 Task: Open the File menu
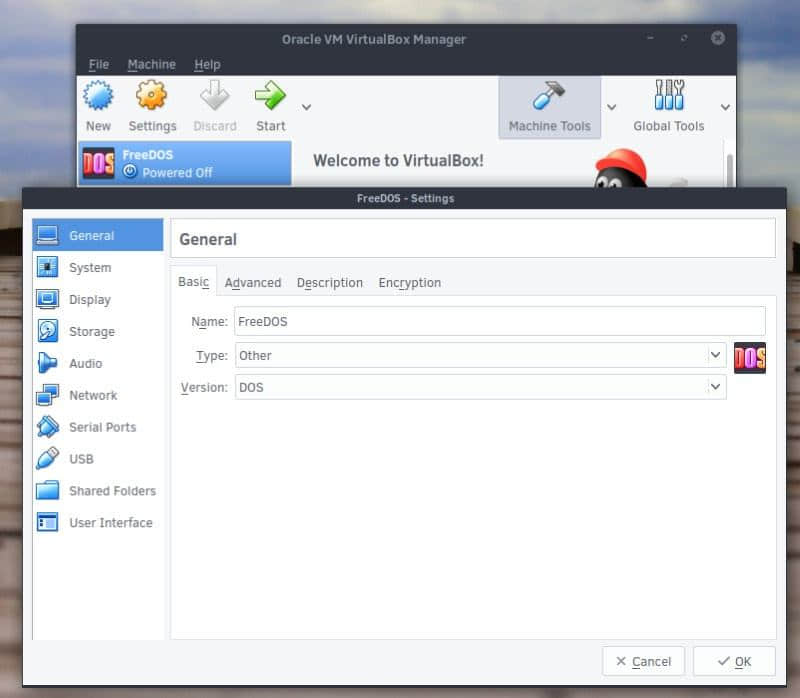tap(99, 64)
